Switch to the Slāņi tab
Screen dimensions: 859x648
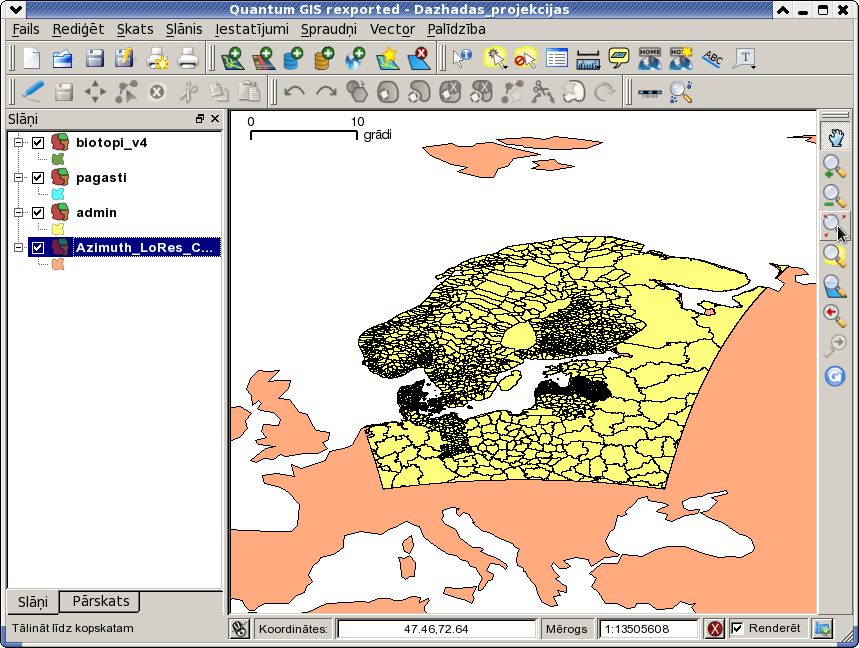pyautogui.click(x=33, y=602)
